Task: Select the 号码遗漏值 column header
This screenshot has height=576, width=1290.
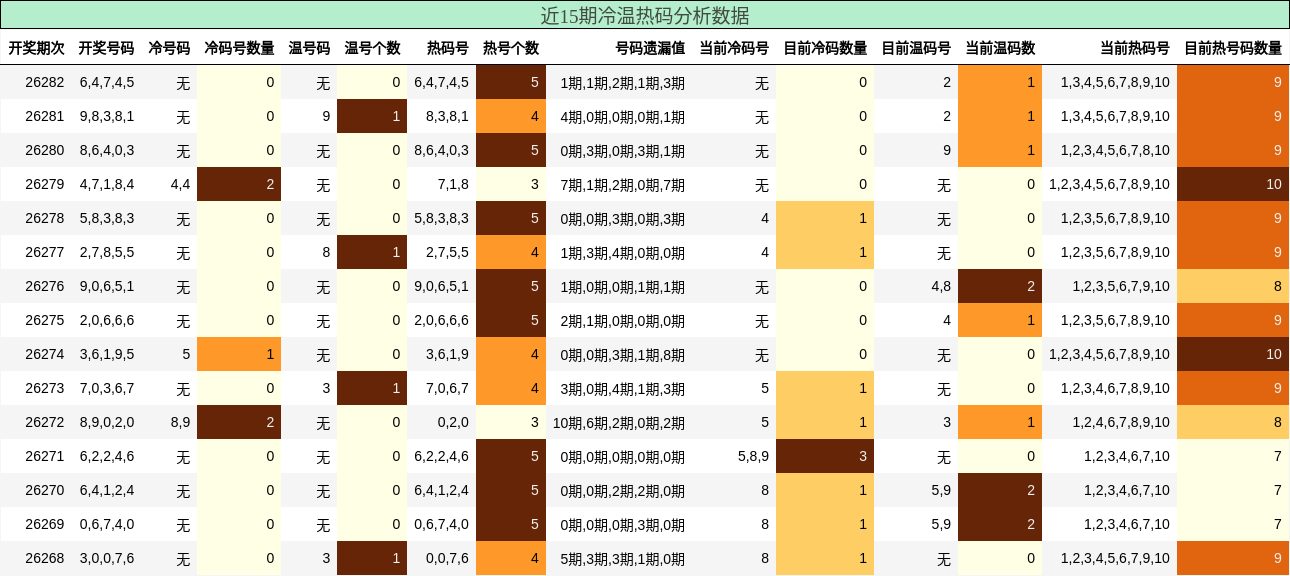Action: (x=650, y=48)
